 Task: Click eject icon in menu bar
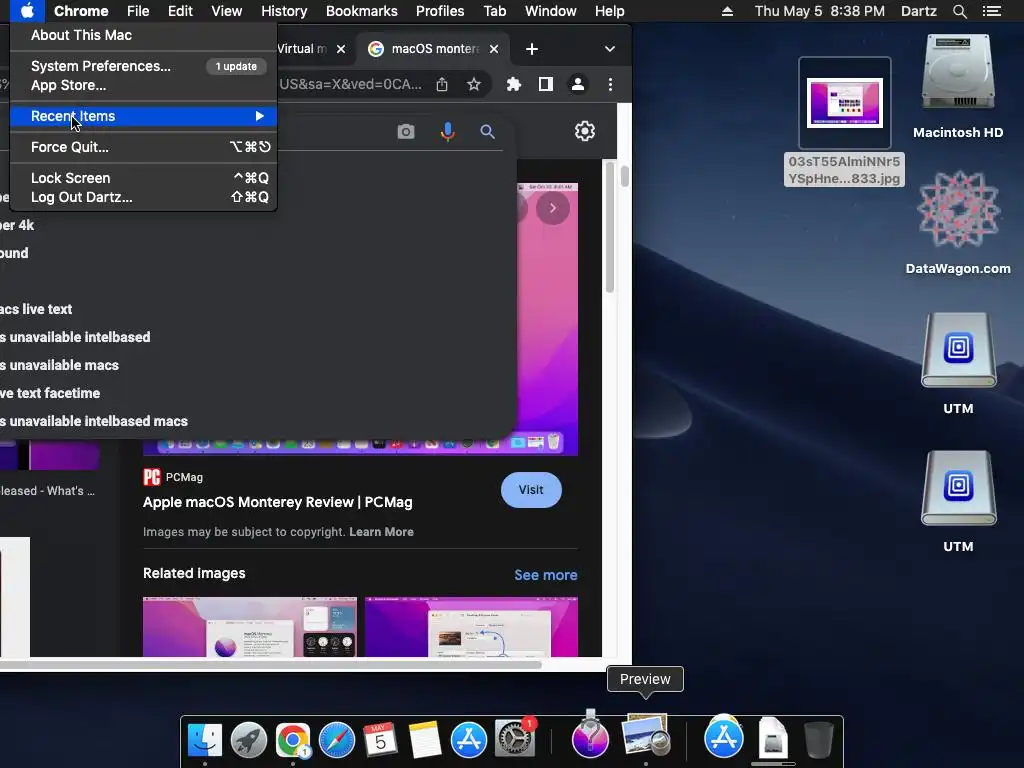coord(727,11)
